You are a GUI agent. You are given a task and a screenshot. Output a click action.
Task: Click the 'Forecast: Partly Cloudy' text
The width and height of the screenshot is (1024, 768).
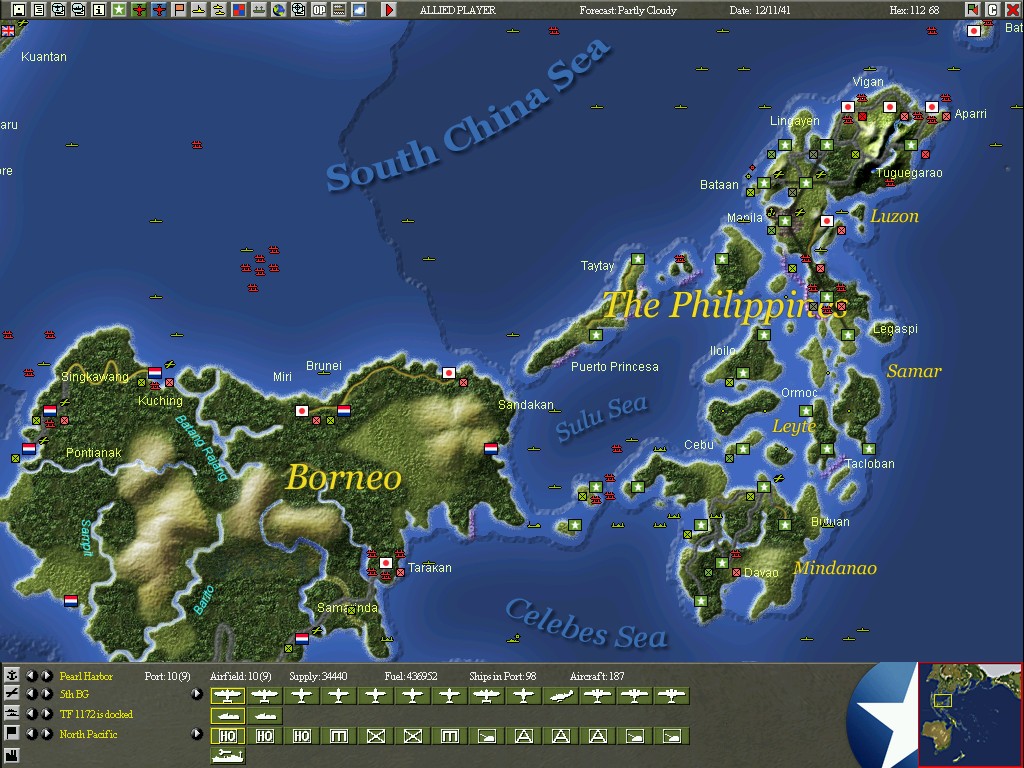(628, 10)
